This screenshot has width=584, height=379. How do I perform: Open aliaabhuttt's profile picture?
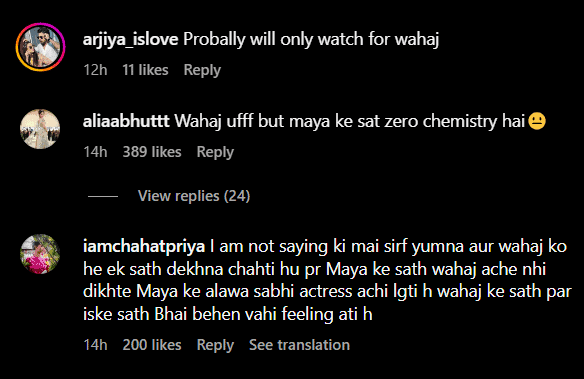[40, 129]
